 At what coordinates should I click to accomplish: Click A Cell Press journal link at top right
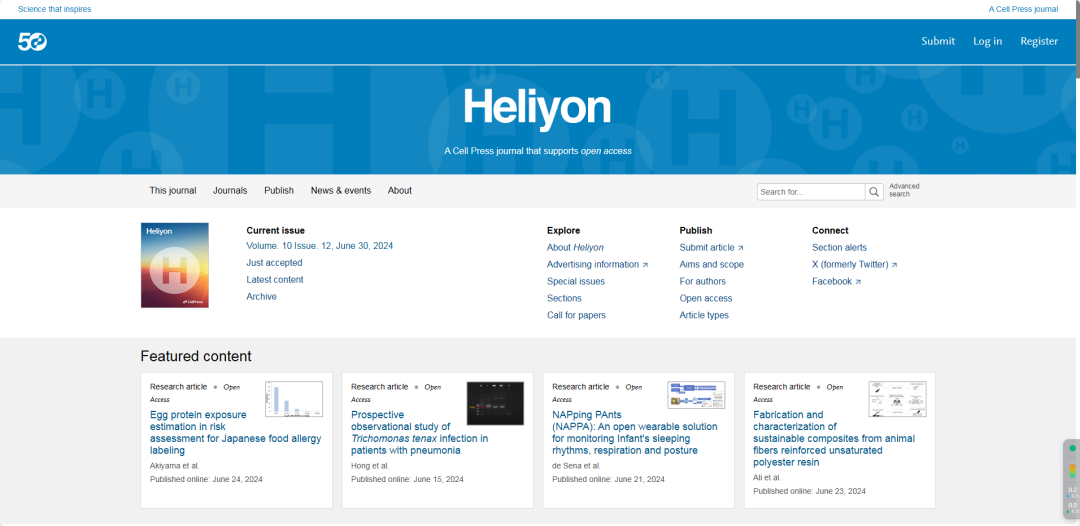coord(1024,10)
